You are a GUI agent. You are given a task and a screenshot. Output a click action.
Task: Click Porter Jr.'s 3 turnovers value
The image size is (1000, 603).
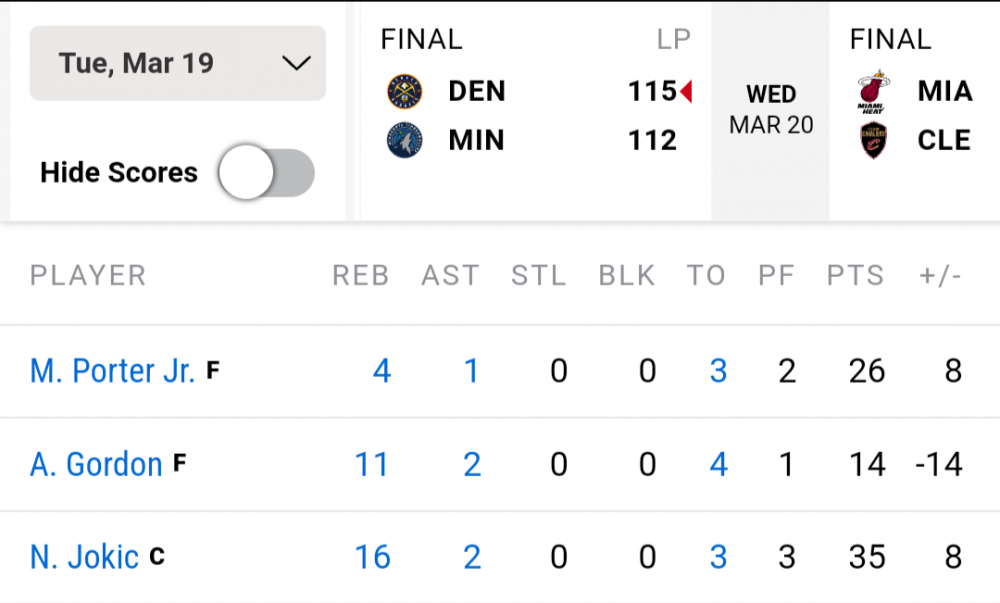tap(717, 371)
